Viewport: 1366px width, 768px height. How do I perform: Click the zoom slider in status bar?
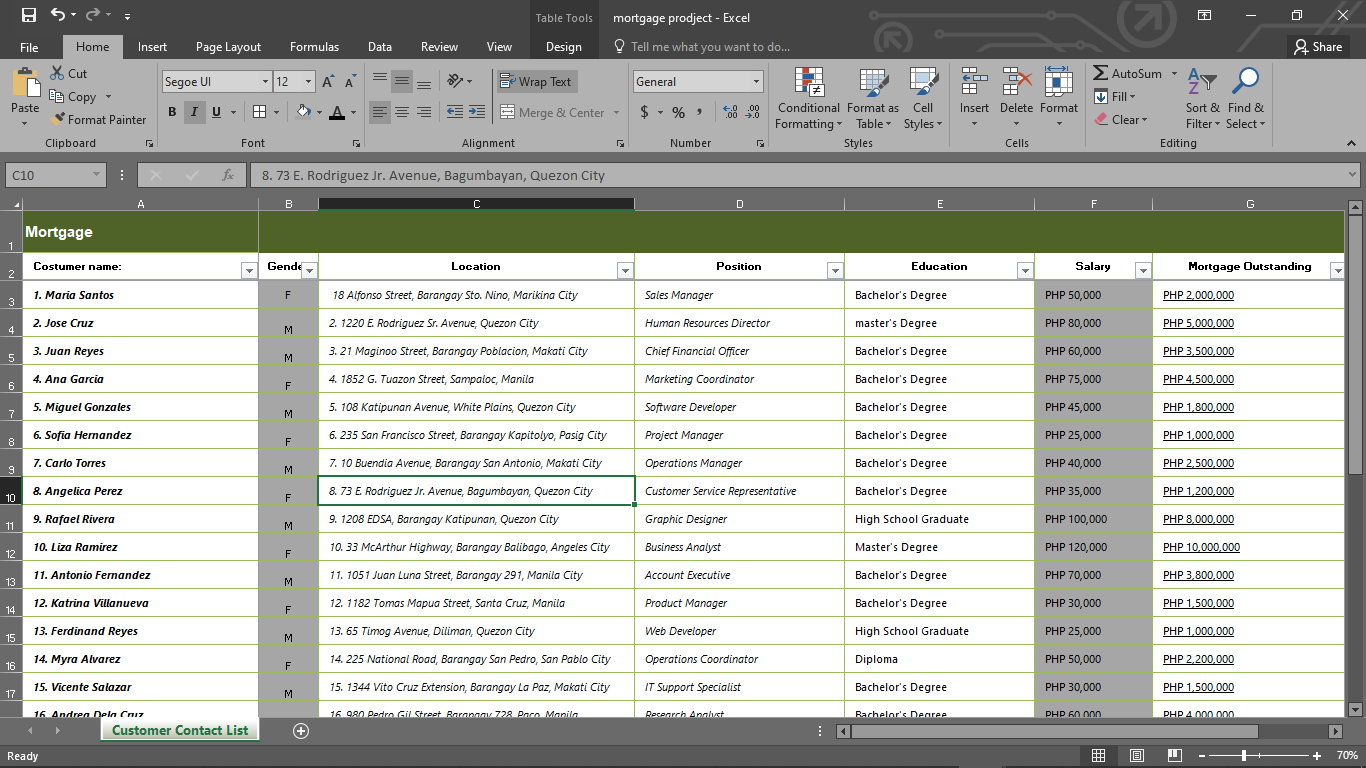(1243, 756)
